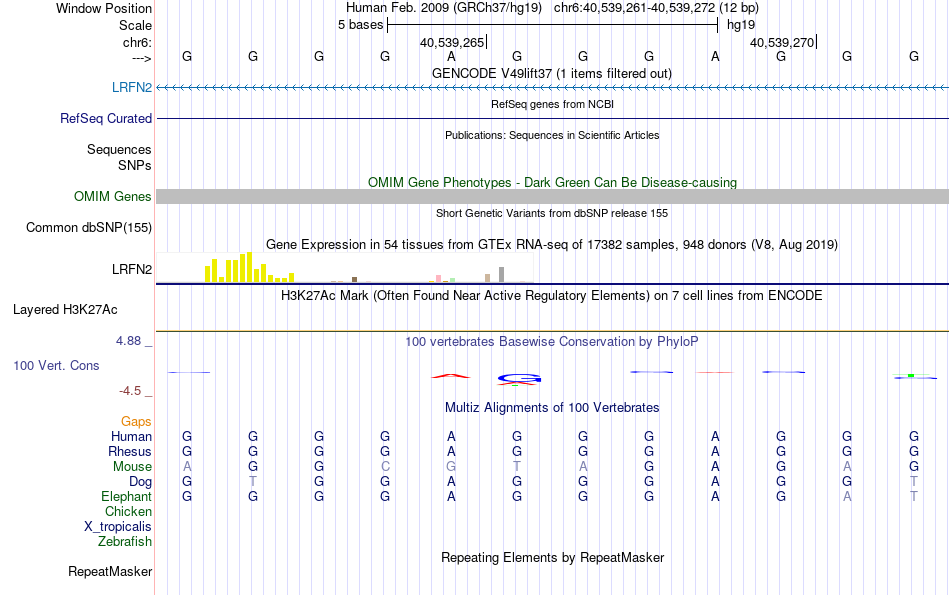Select the Dog alignment row label

(x=141, y=482)
